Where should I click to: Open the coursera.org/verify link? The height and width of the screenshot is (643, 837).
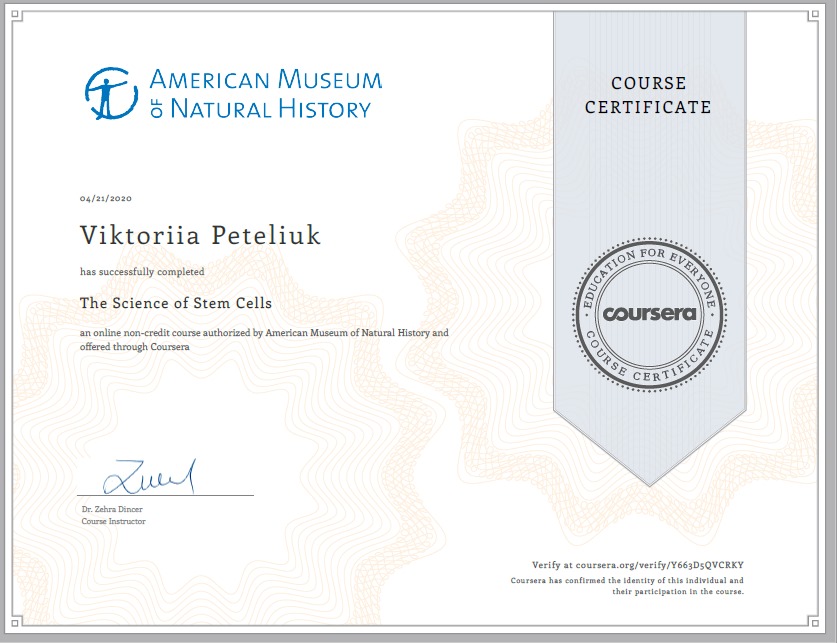659,565
